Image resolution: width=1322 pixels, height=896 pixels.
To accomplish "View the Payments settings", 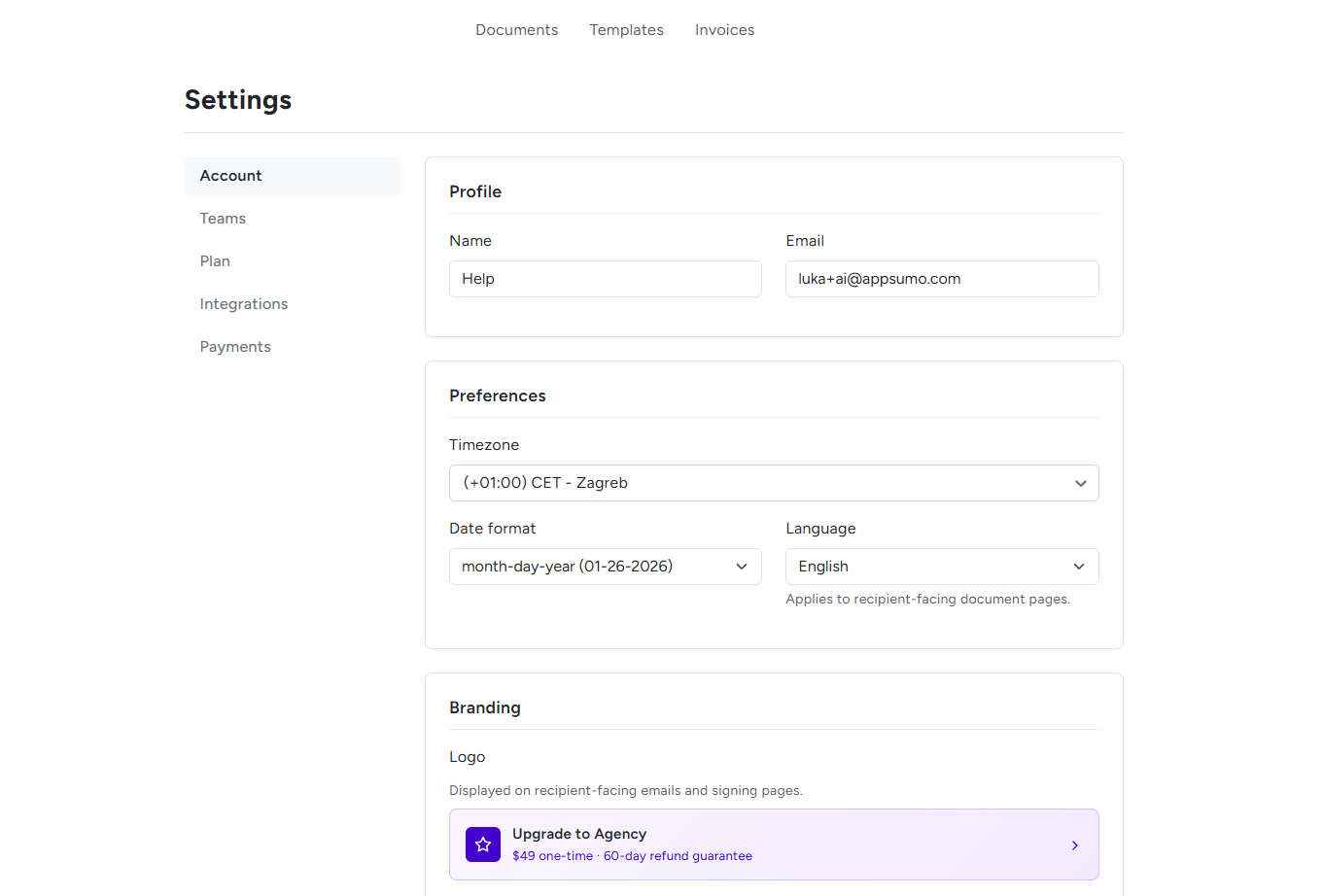I will (x=235, y=346).
